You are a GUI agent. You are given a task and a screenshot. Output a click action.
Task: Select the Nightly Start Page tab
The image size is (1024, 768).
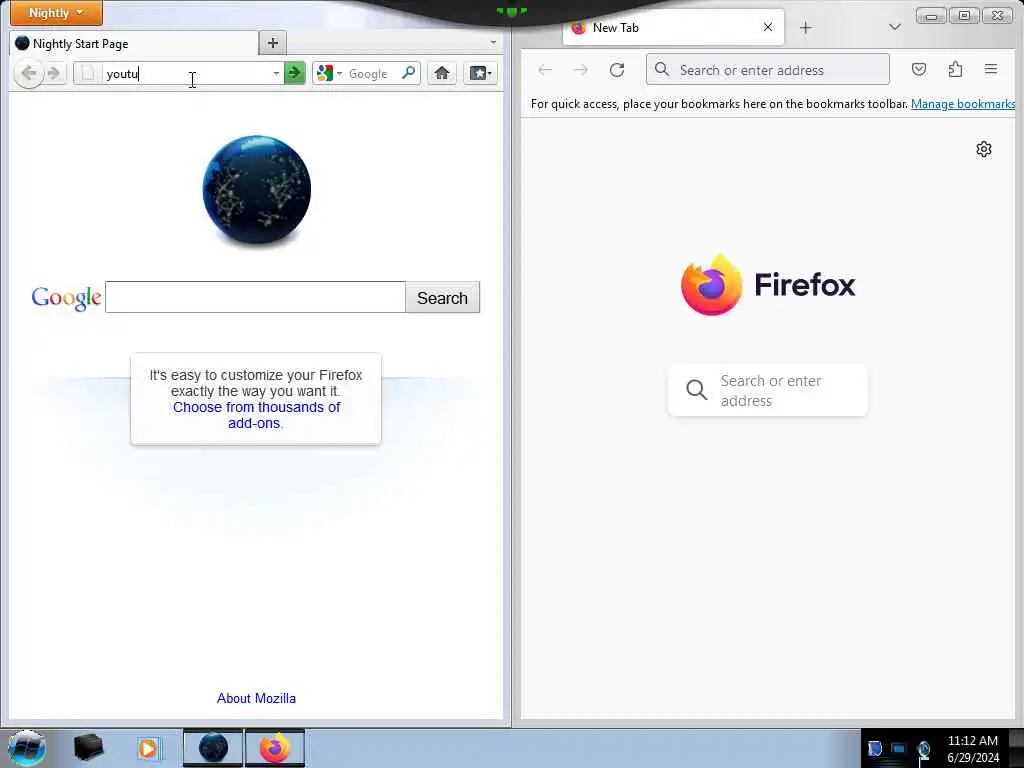click(134, 44)
